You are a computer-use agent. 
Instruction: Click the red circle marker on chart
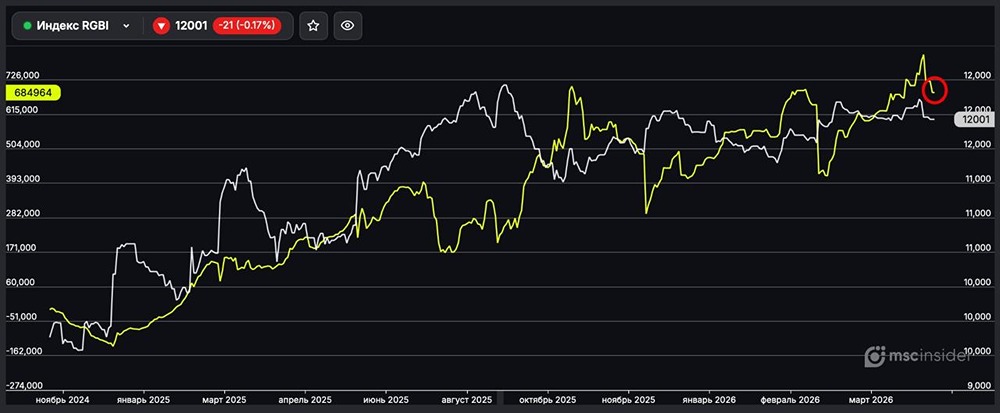click(x=935, y=88)
